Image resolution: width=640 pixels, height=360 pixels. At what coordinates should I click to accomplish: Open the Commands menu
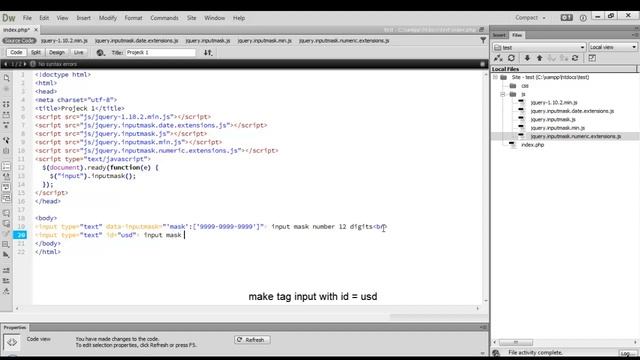tap(164, 18)
